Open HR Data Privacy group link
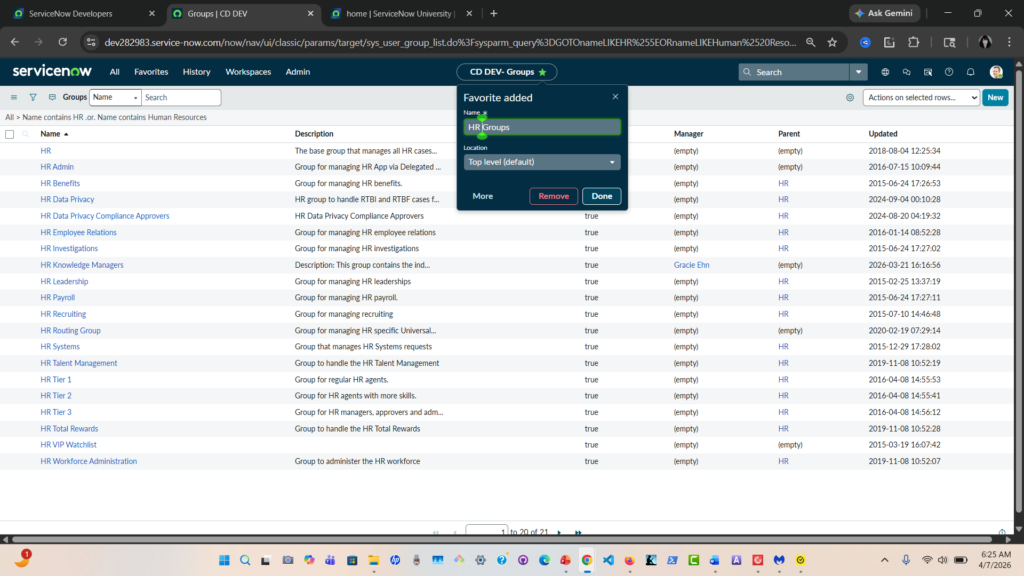The image size is (1024, 576). pyautogui.click(x=67, y=200)
